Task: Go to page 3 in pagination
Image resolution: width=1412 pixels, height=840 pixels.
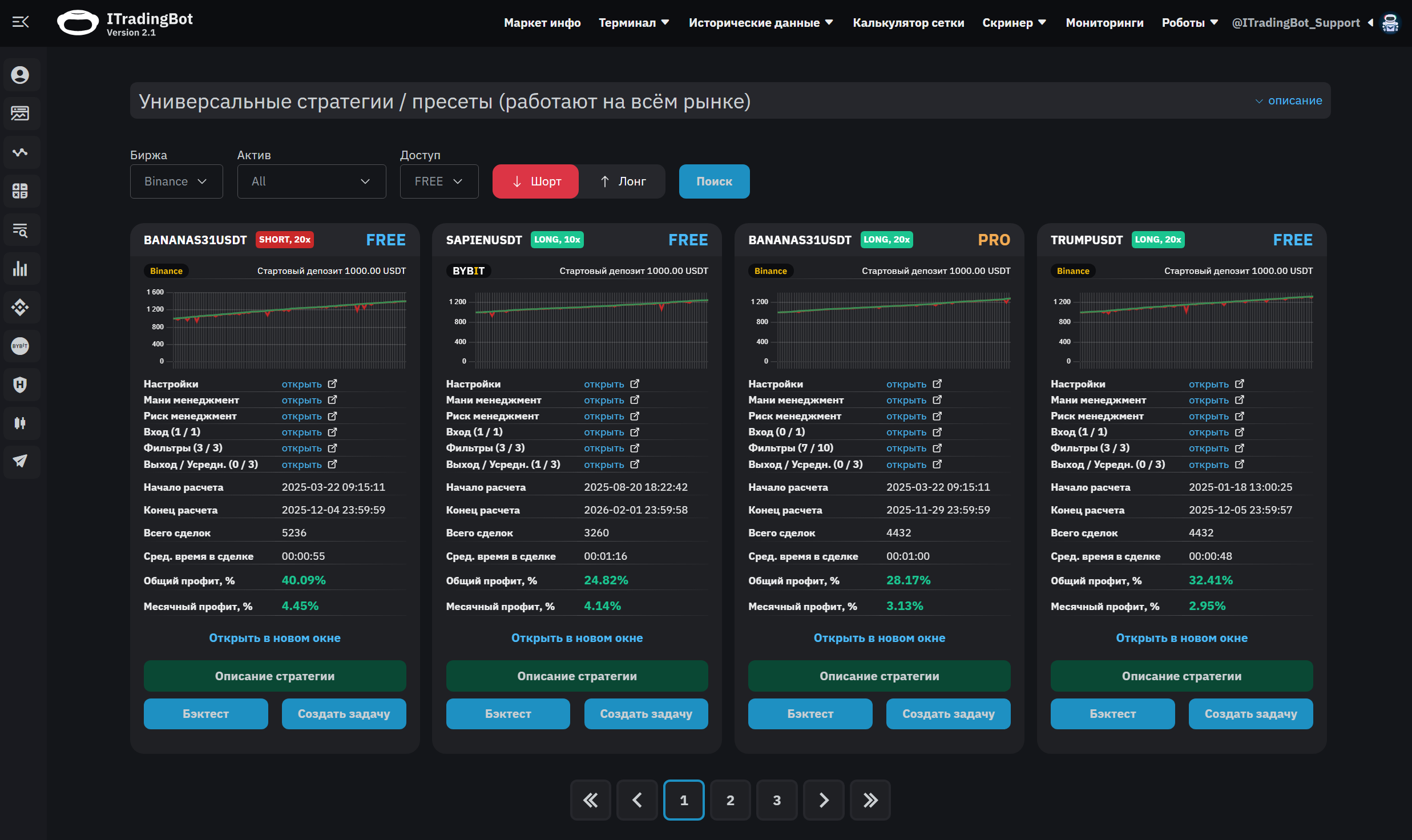Action: point(777,799)
